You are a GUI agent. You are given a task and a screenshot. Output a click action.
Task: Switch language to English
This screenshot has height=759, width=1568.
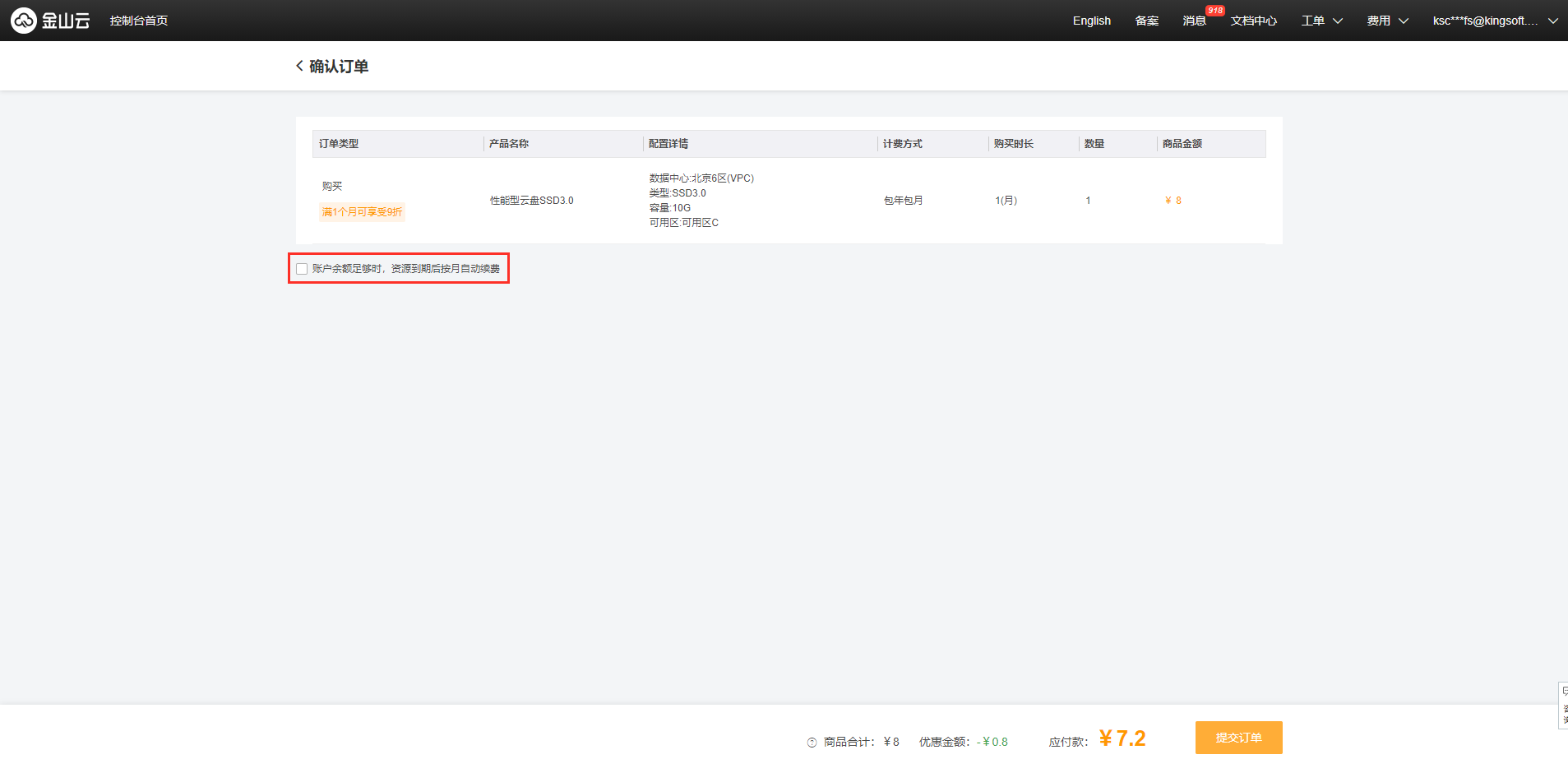(1091, 21)
